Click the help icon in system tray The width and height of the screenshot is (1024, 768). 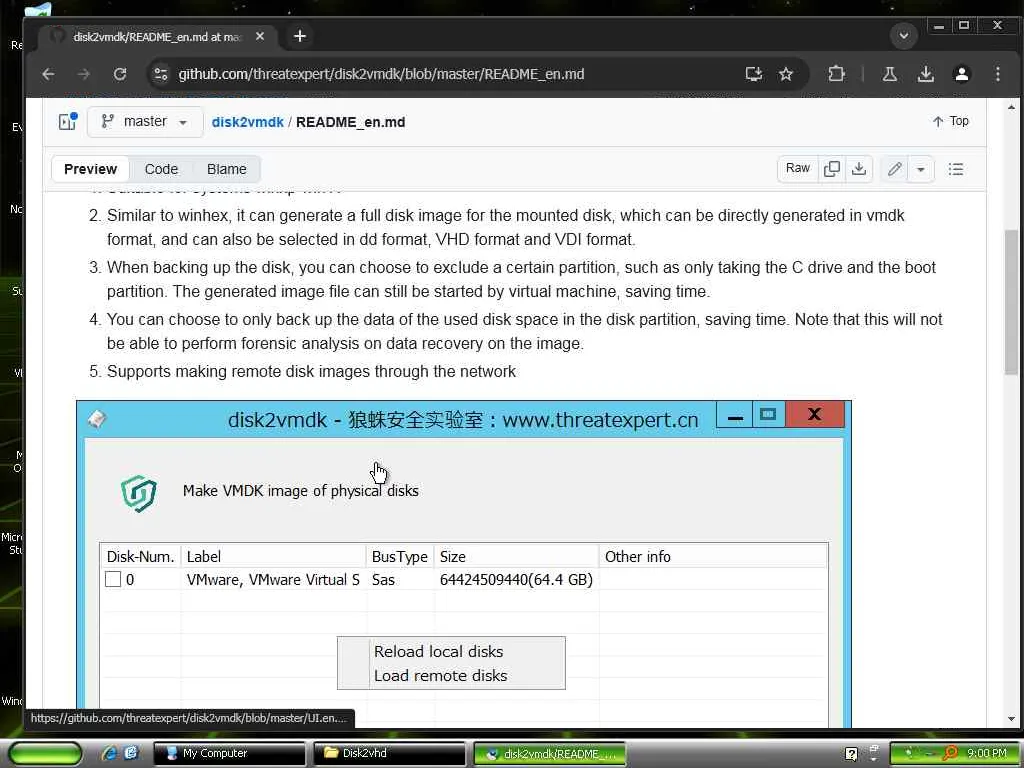click(x=851, y=754)
